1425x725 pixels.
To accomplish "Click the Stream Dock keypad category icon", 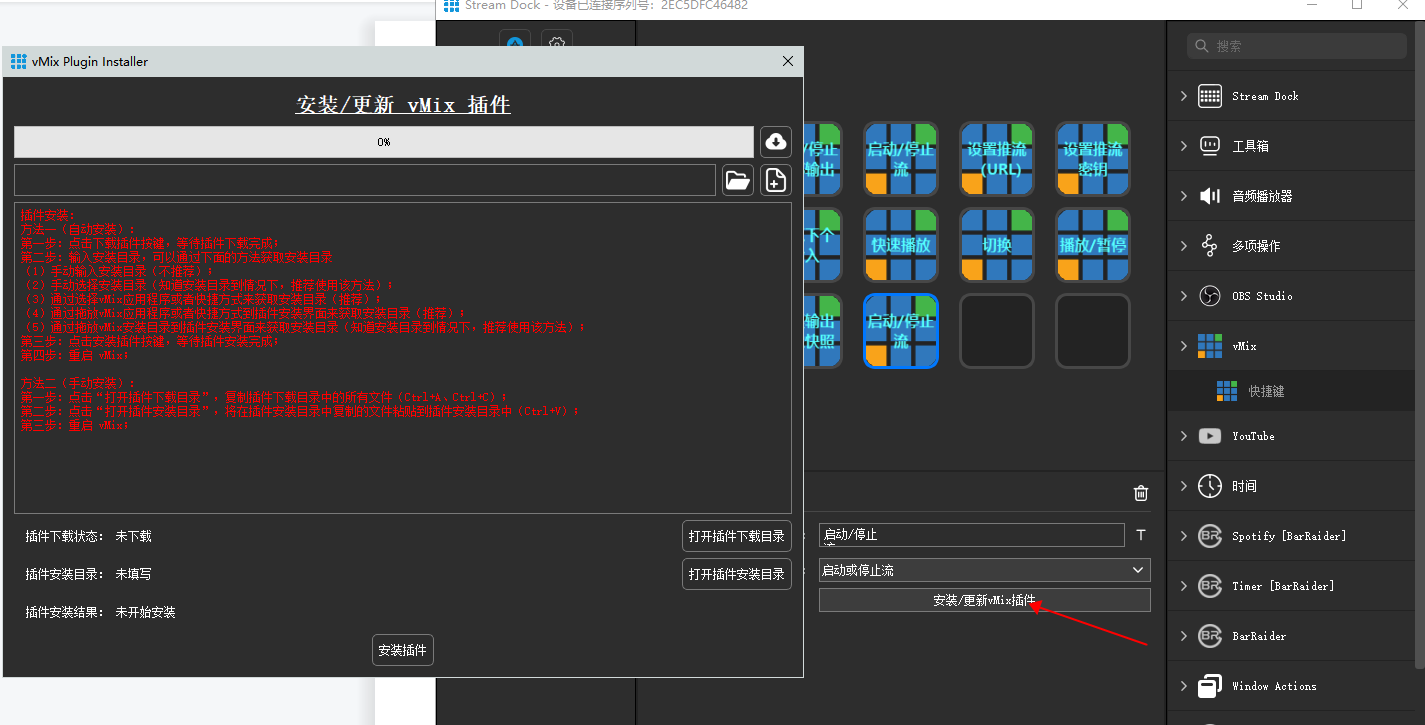I will (1210, 96).
